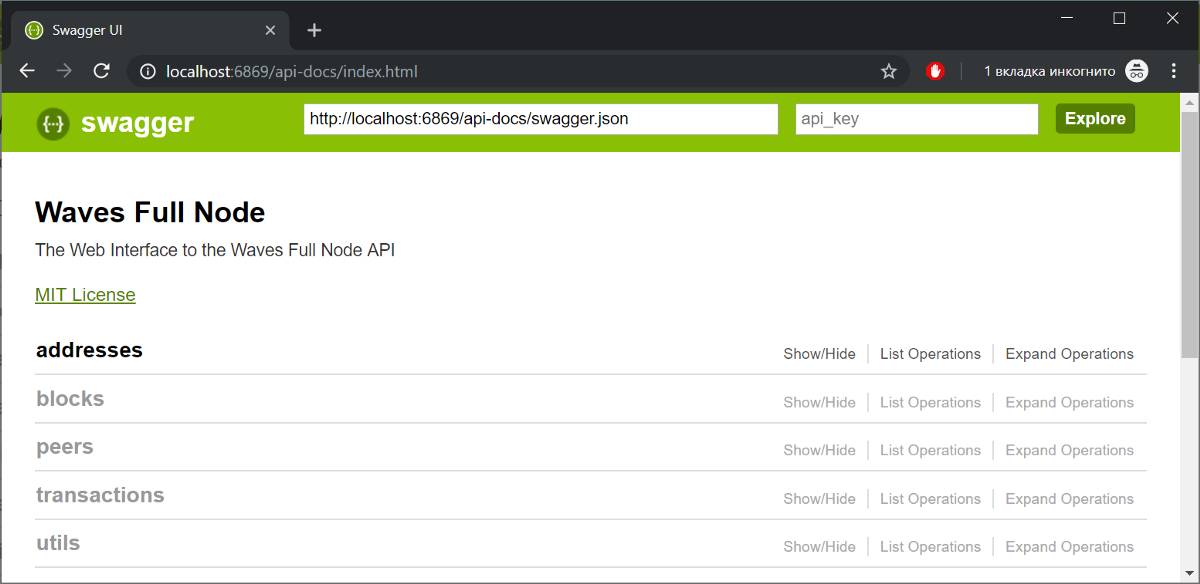The height and width of the screenshot is (584, 1200).
Task: View site information icon in address bar
Action: click(148, 71)
